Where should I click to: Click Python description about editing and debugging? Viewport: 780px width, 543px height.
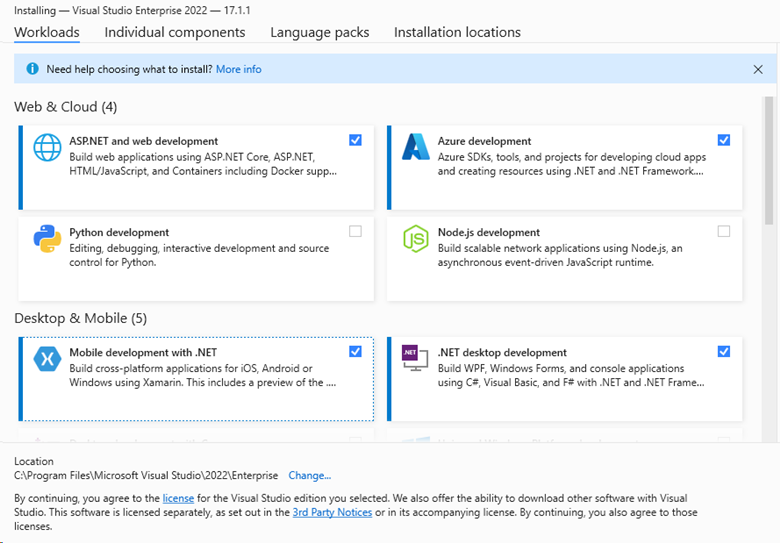(199, 255)
